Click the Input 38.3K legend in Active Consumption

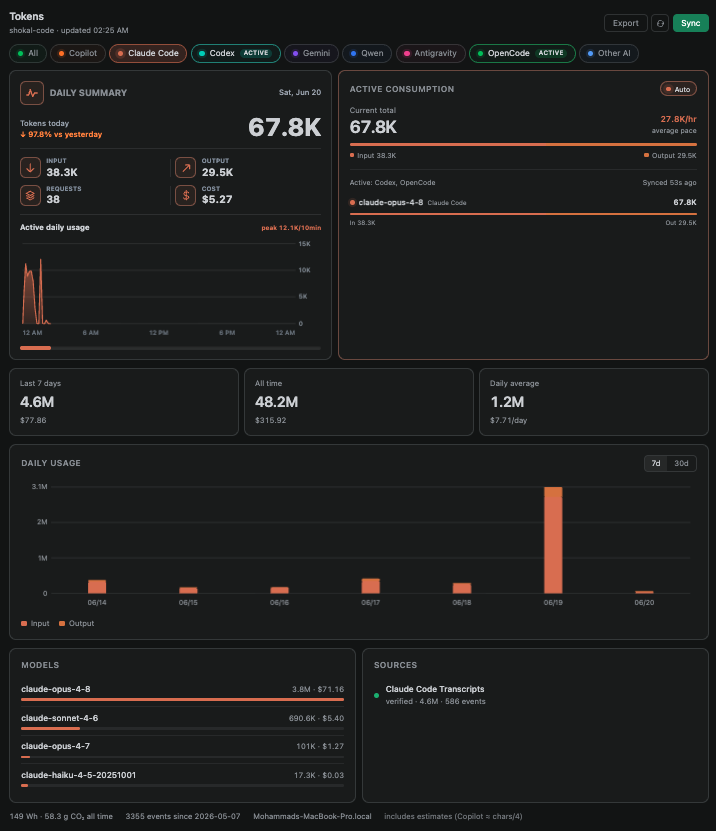coord(373,155)
